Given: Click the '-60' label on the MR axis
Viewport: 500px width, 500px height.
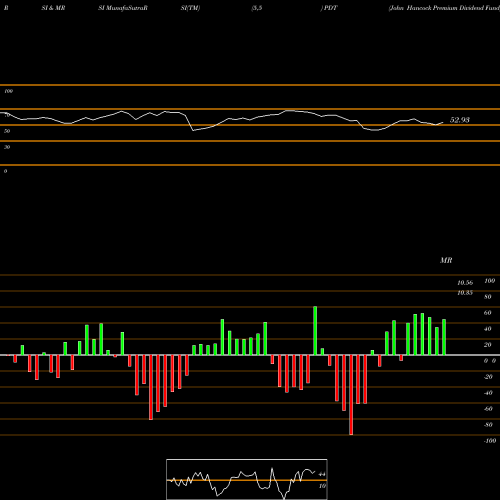Looking at the screenshot, I should [x=488, y=409].
